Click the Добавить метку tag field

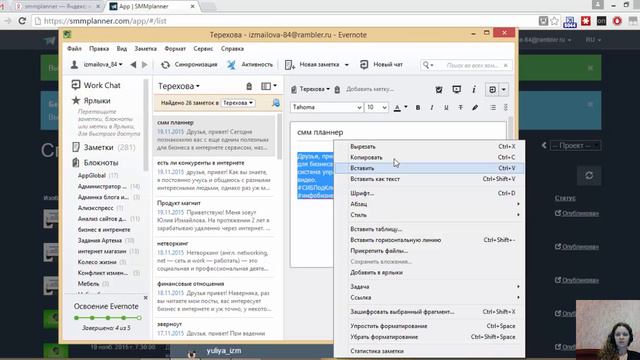tap(370, 89)
